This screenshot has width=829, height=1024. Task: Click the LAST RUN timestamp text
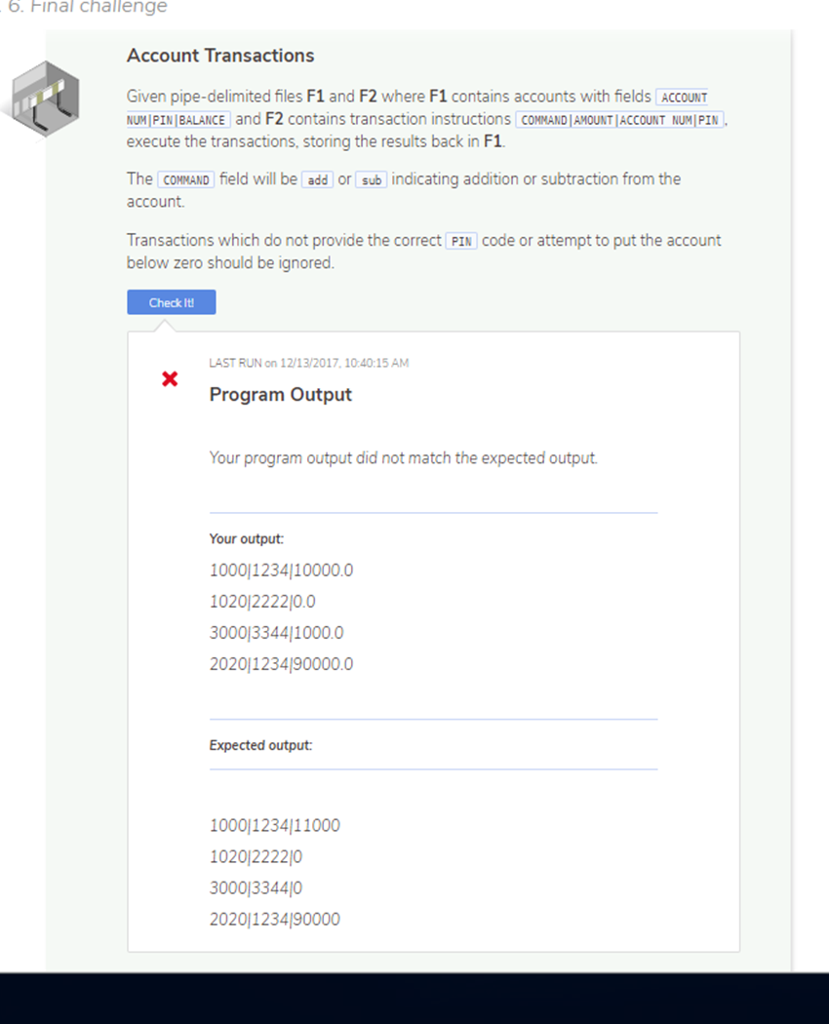click(x=309, y=363)
